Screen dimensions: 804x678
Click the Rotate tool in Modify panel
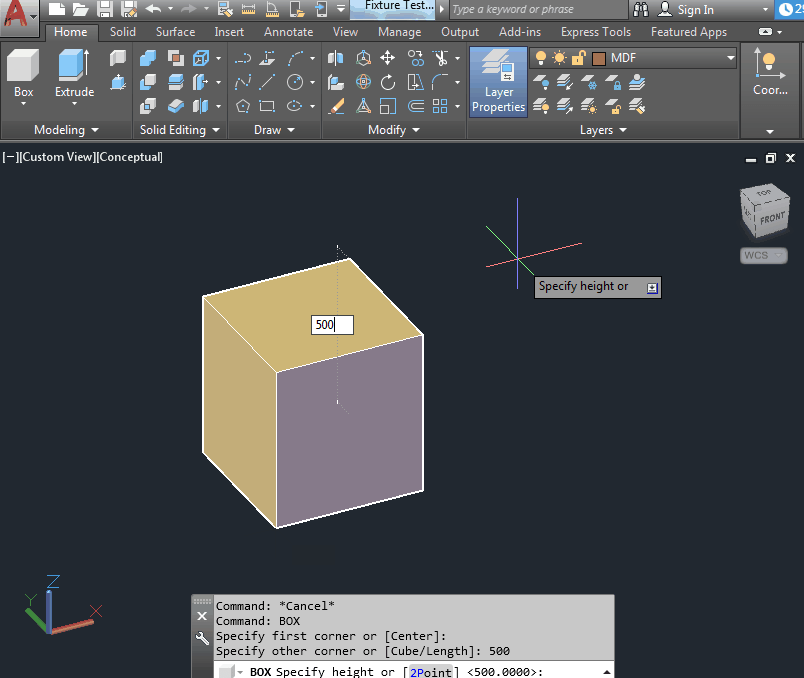[388, 82]
